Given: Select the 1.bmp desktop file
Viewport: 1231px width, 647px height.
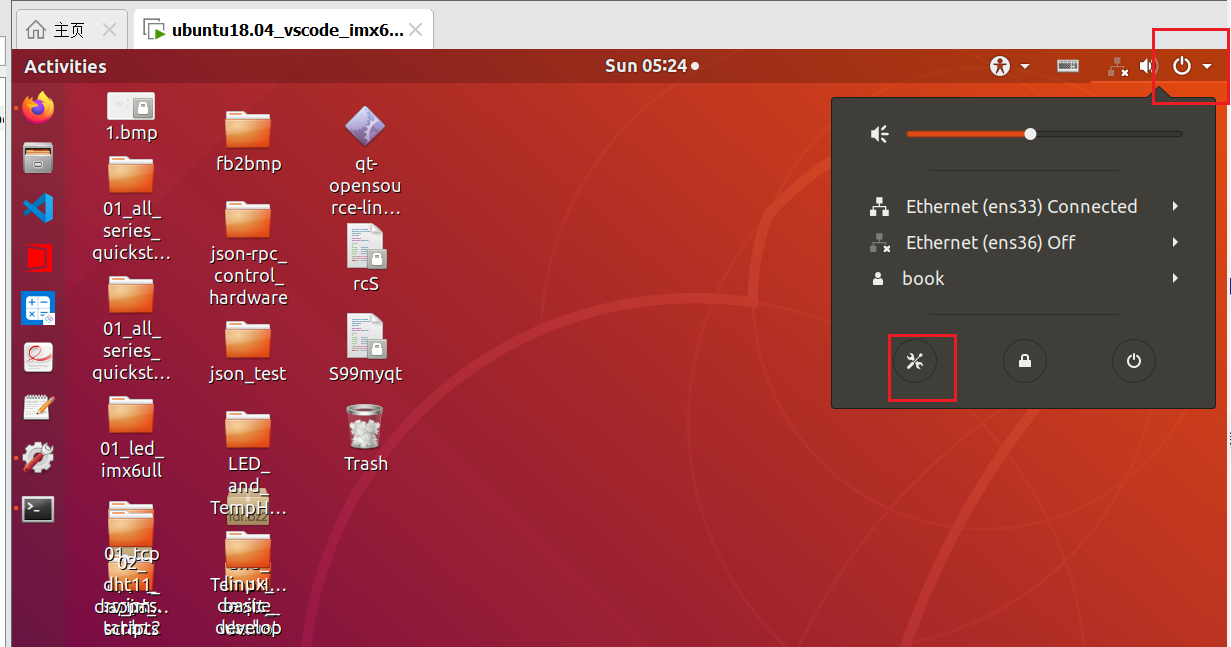Looking at the screenshot, I should (131, 117).
